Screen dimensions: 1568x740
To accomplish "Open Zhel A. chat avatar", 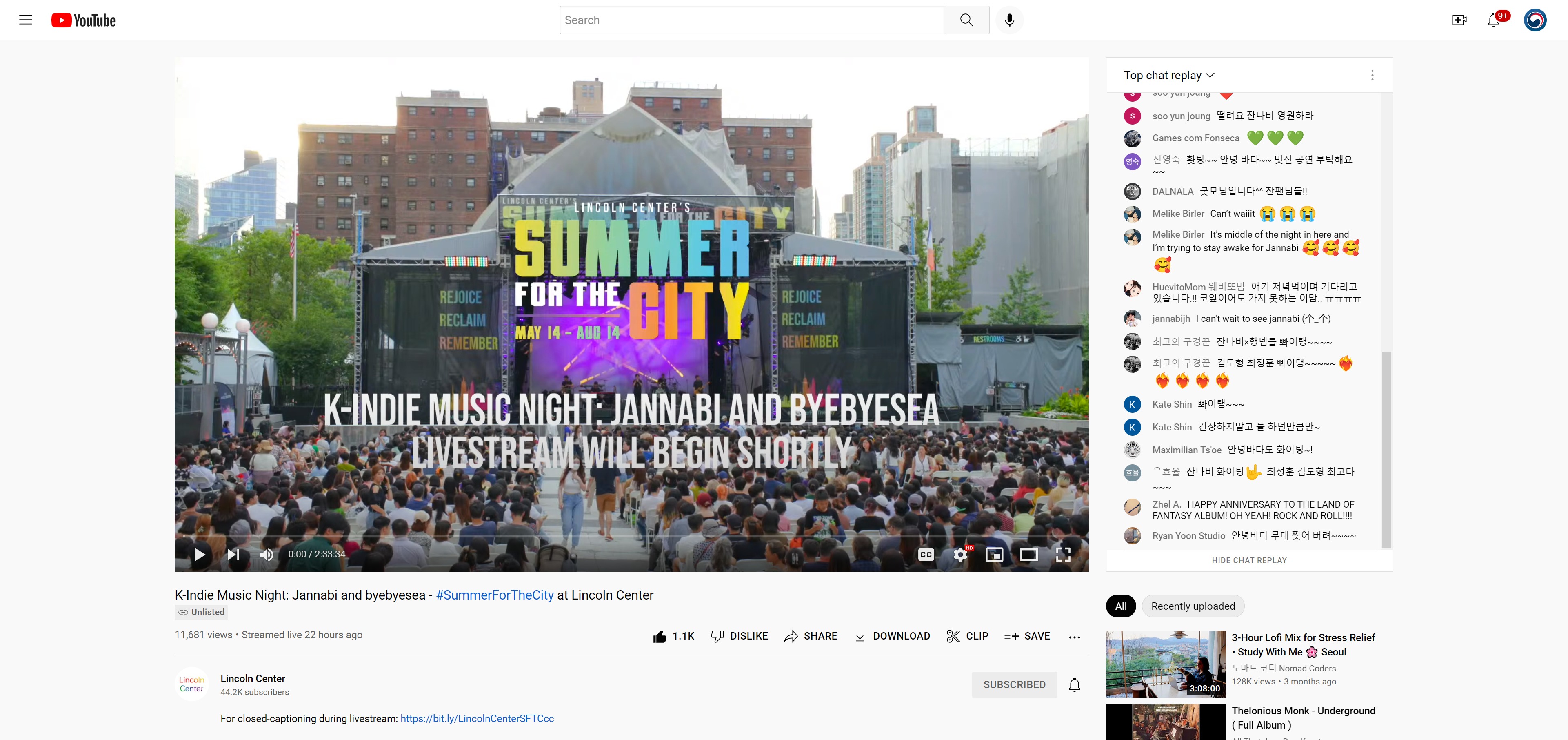I will 1132,507.
